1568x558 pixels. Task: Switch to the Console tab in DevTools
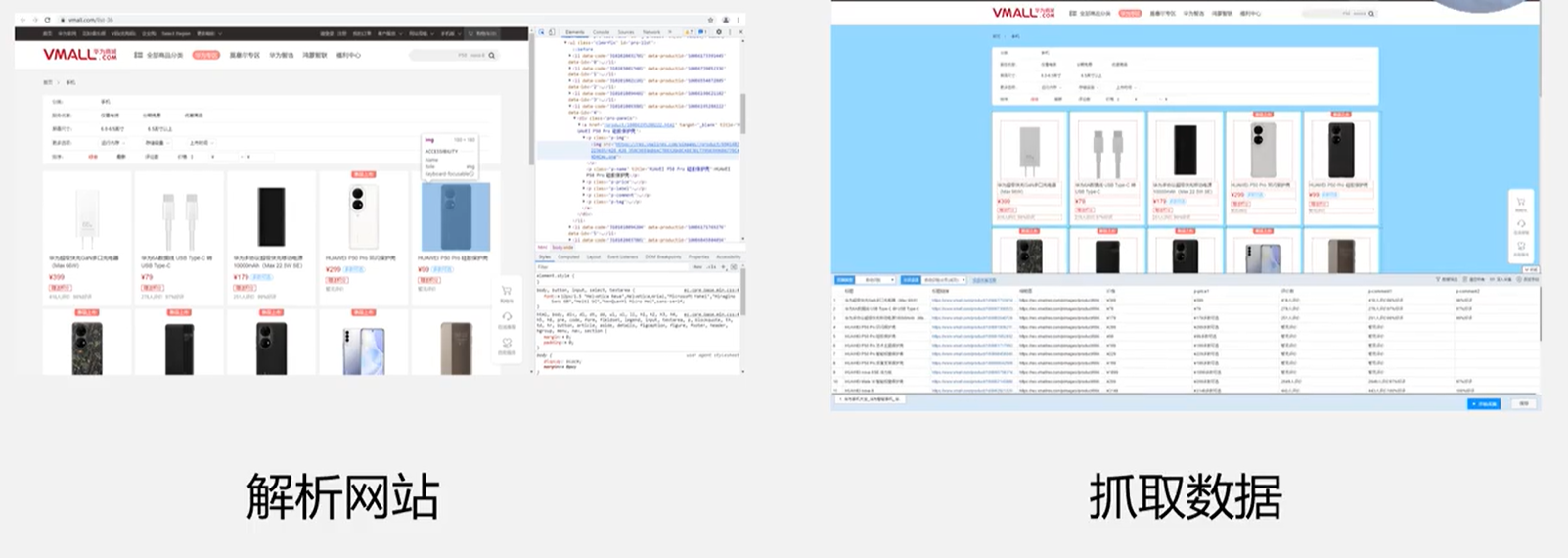pos(601,32)
